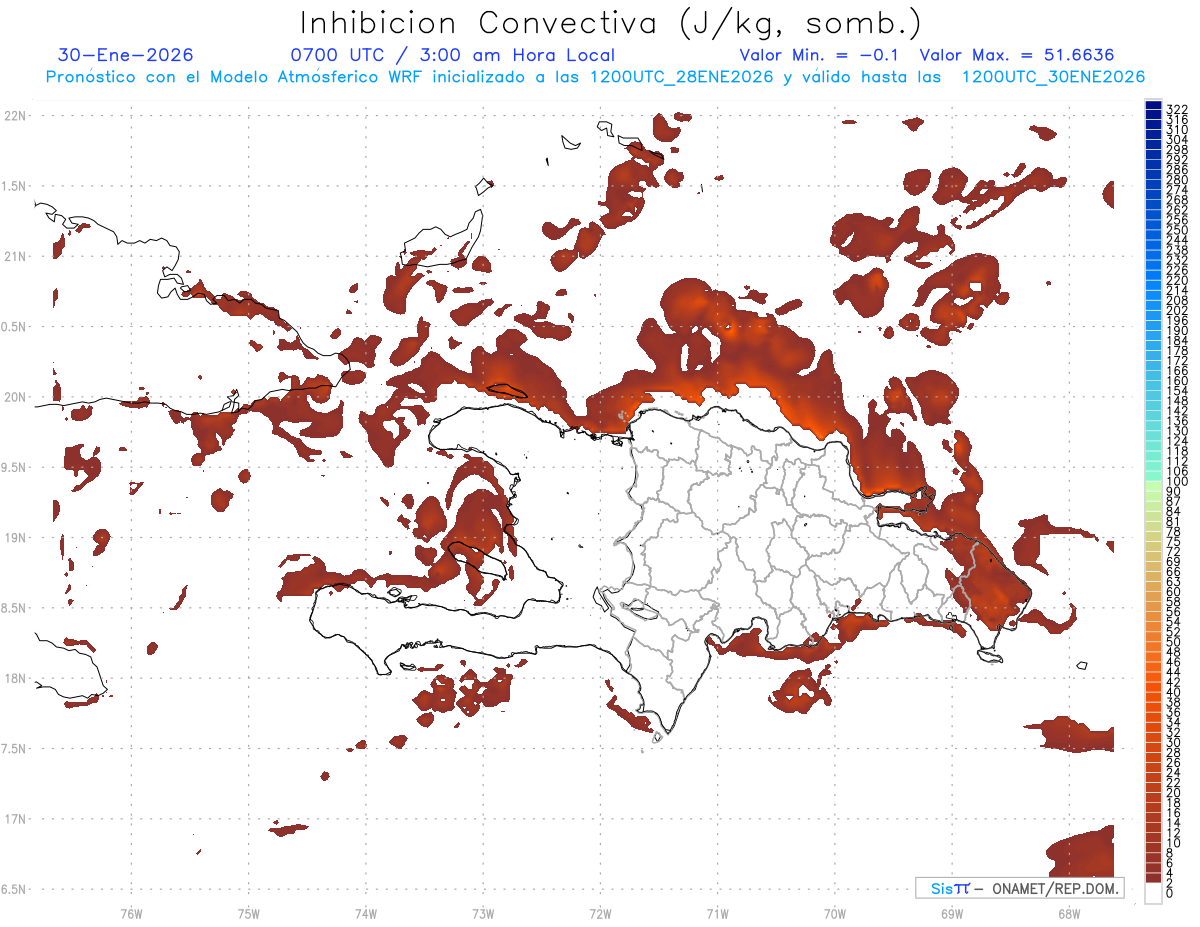Click the 'SisTT – ONAMET/REP.DOM.' credit box
The height and width of the screenshot is (927, 1200).
1019,888
